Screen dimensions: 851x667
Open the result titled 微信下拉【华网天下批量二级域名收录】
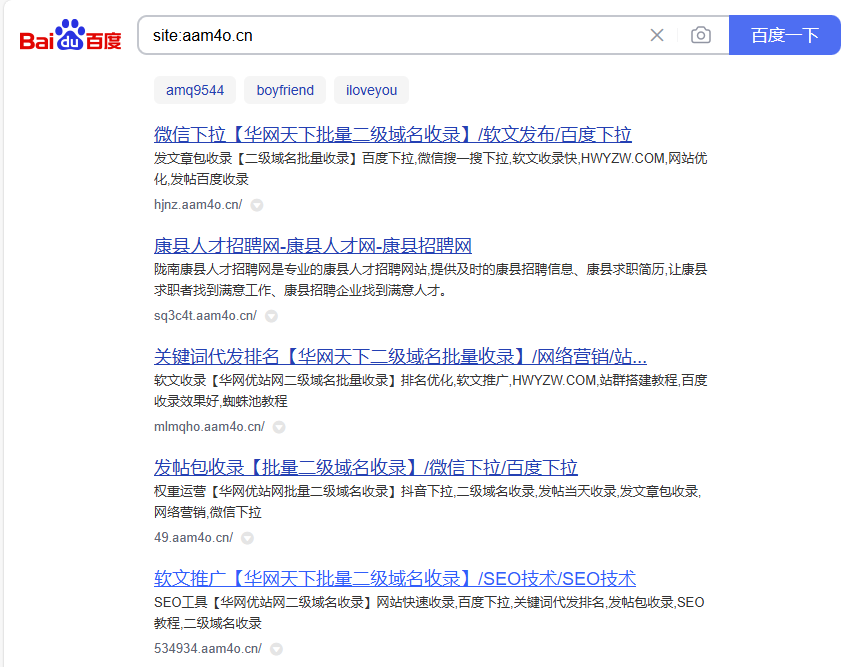pos(393,134)
